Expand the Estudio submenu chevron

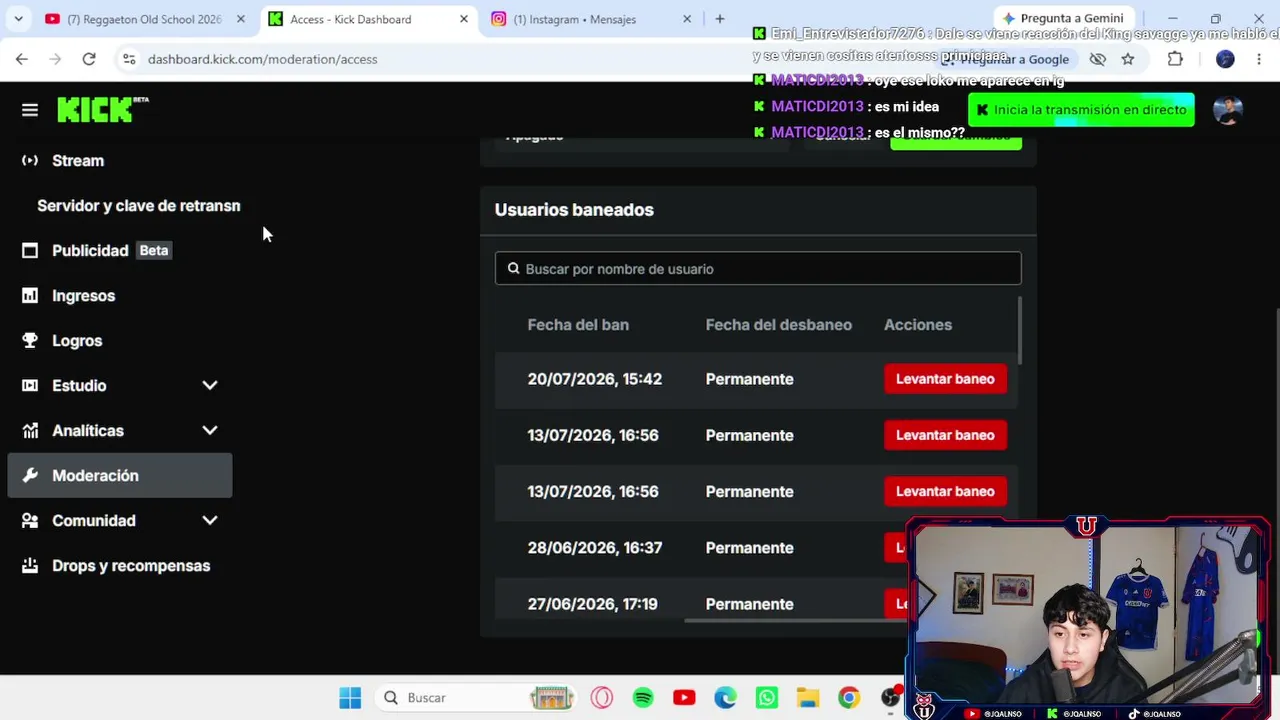[210, 385]
